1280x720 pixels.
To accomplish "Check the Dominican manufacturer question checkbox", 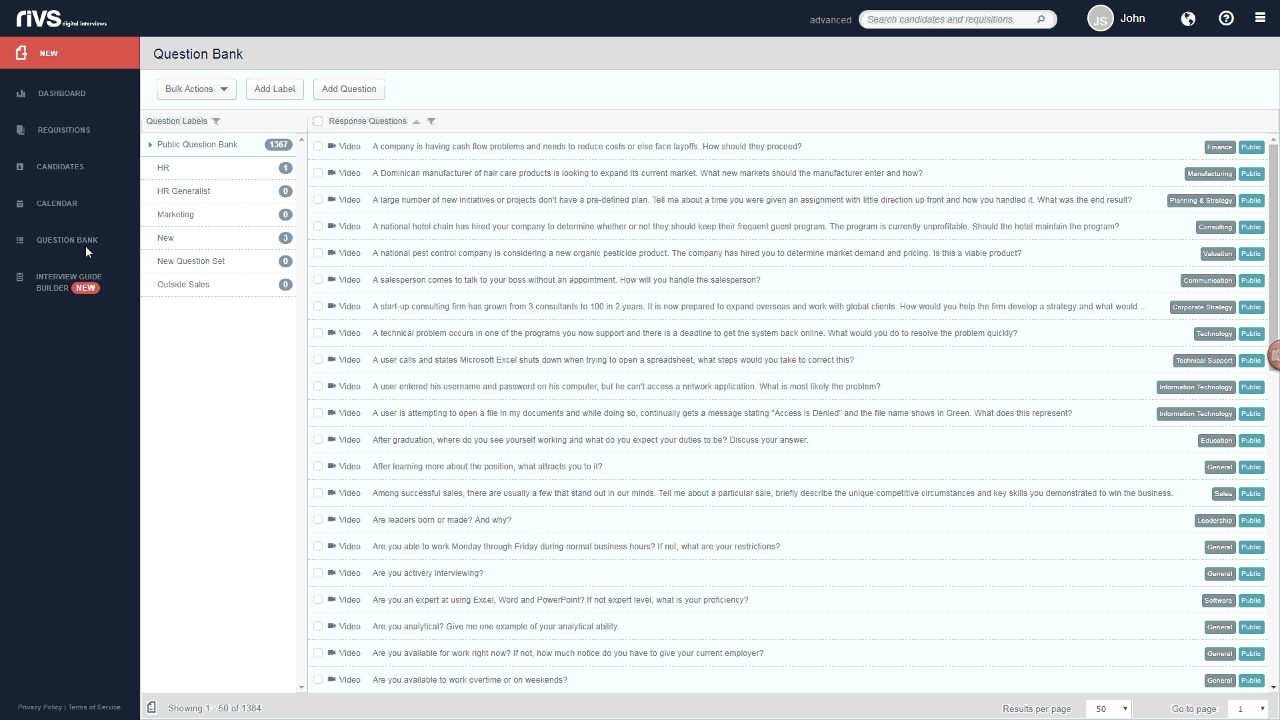I will [x=318, y=173].
